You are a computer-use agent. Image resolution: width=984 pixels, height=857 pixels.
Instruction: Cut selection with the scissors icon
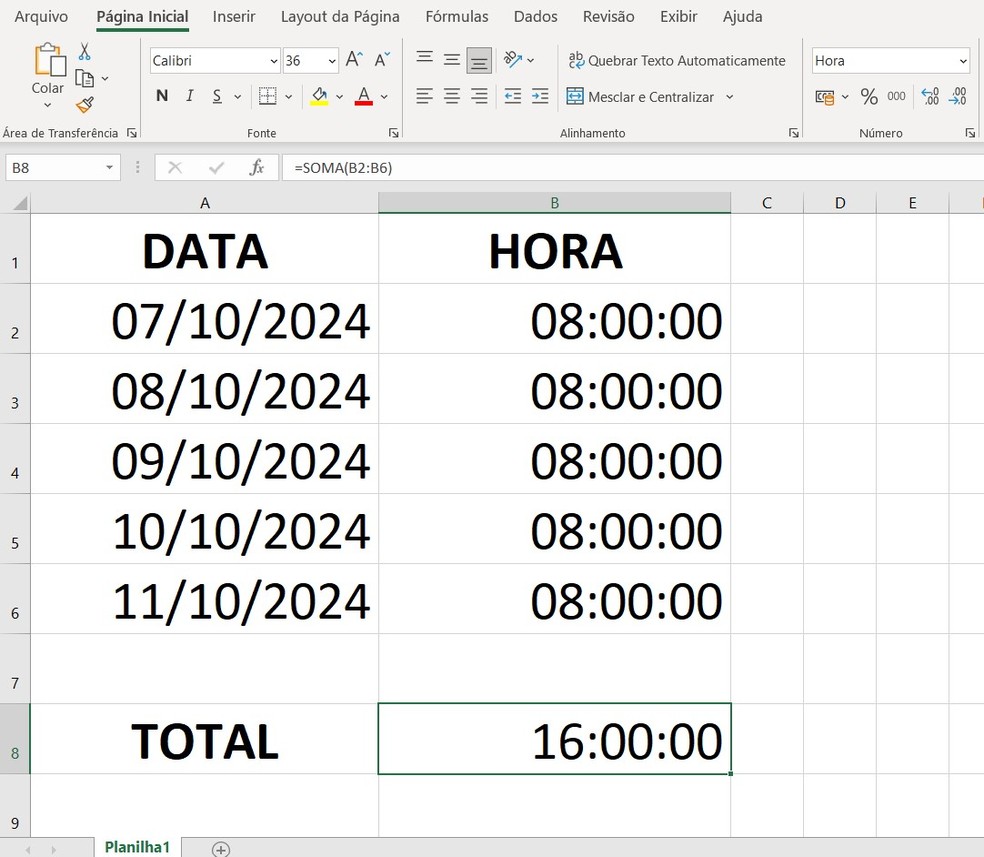[84, 50]
